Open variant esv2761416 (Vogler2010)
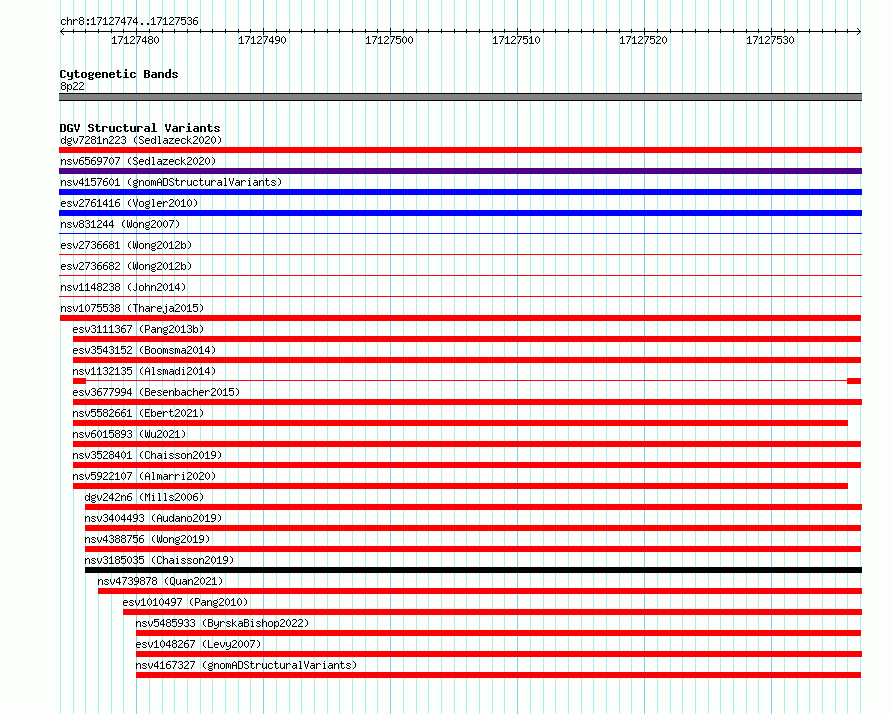890x714 pixels. (129, 203)
